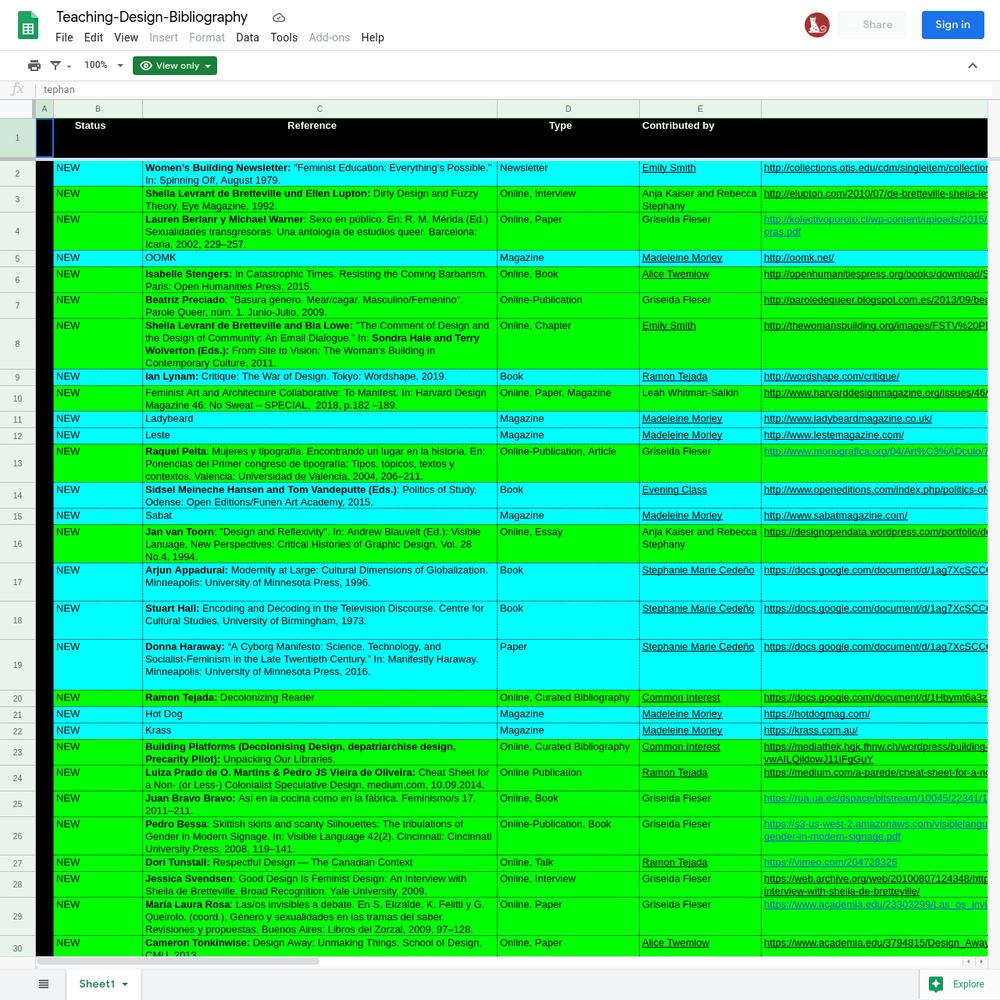
Task: Click the print icon in toolbar
Action: (x=34, y=65)
